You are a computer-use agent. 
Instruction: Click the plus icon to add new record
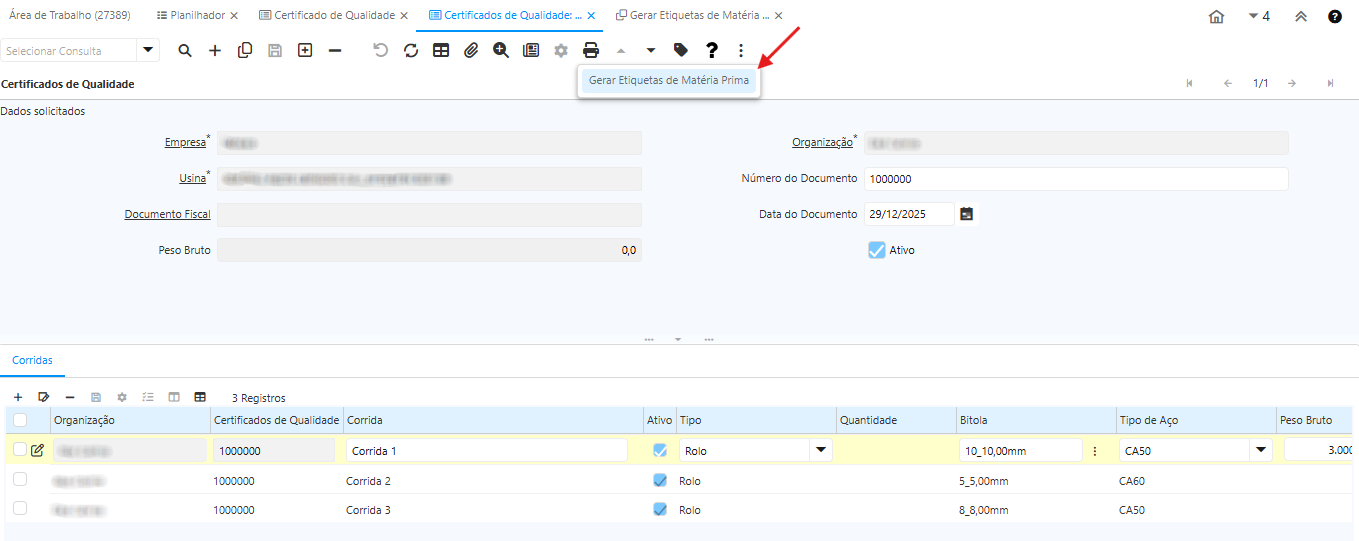pyautogui.click(x=215, y=50)
